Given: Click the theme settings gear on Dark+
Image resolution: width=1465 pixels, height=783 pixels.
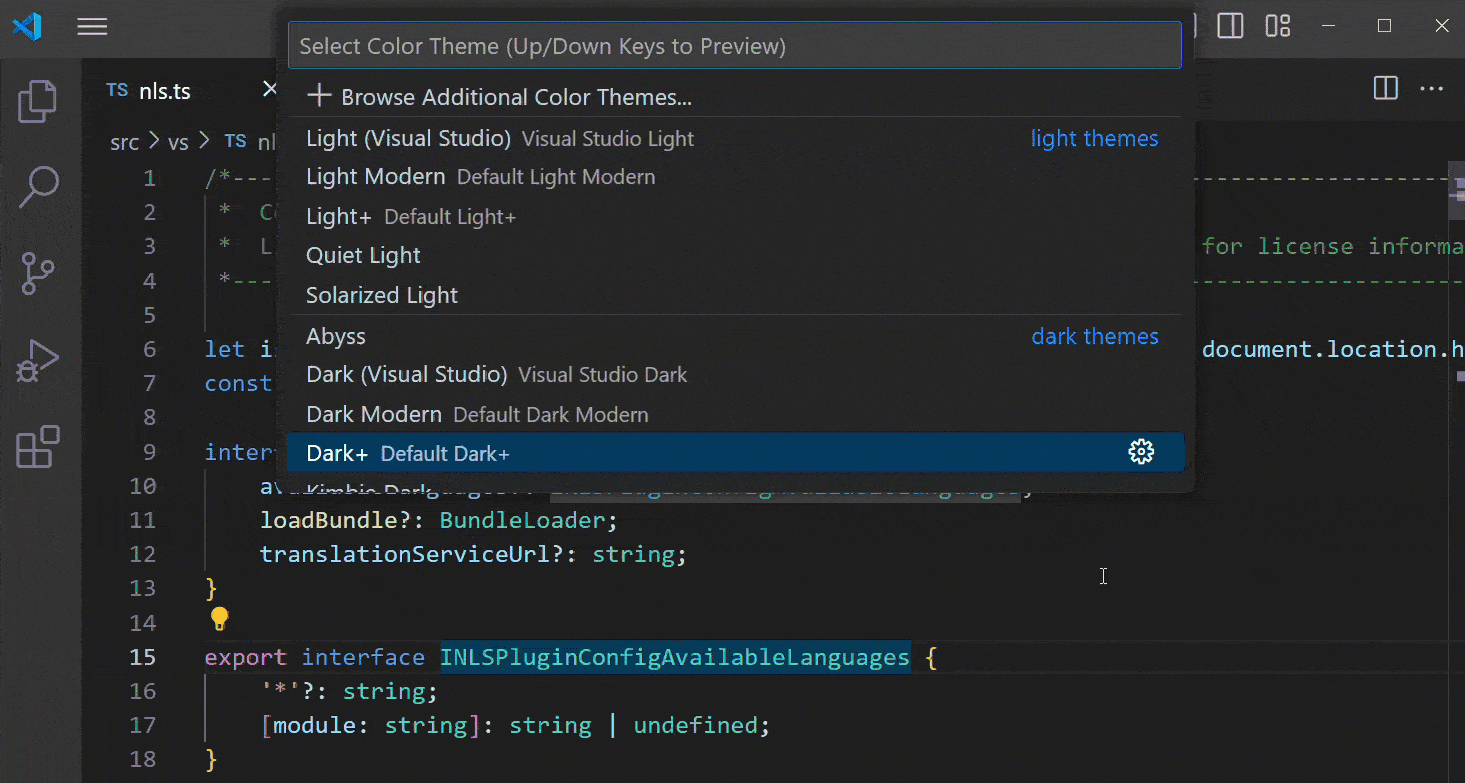Looking at the screenshot, I should click(x=1141, y=452).
